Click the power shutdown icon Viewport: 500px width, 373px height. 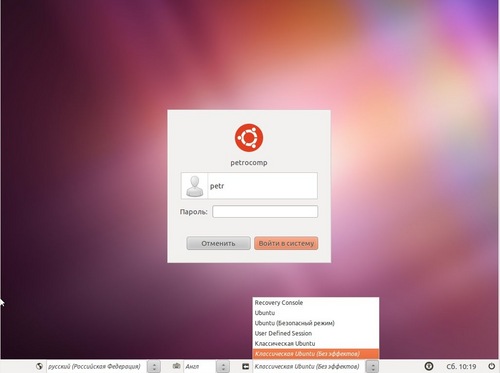point(492,366)
